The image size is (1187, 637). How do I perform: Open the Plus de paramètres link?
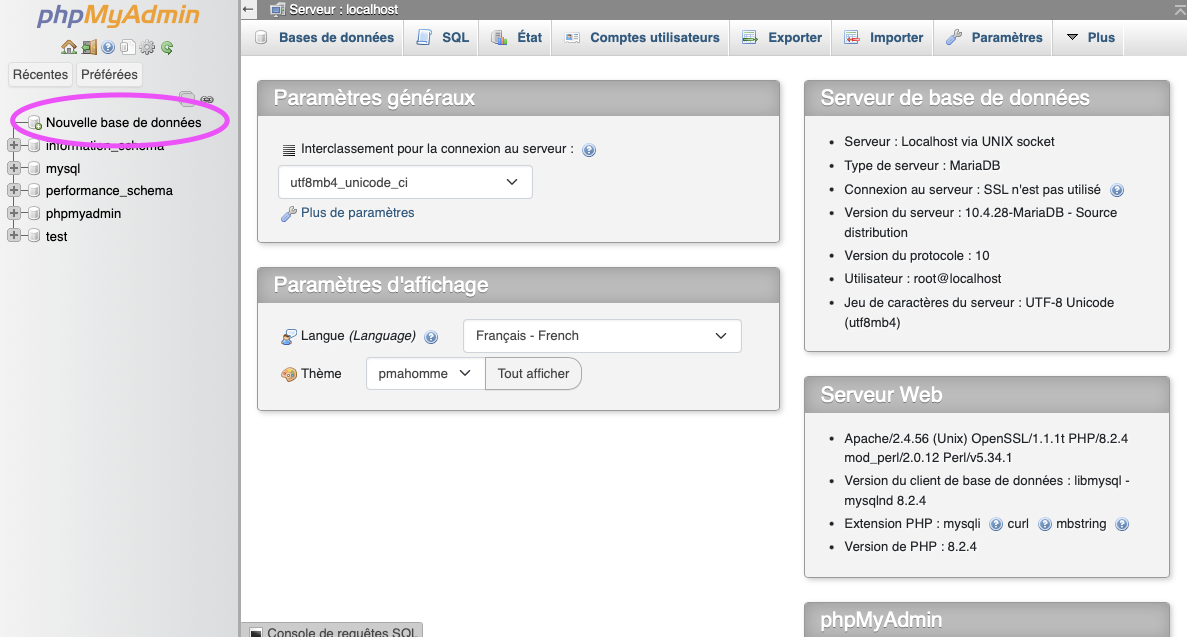click(x=357, y=213)
